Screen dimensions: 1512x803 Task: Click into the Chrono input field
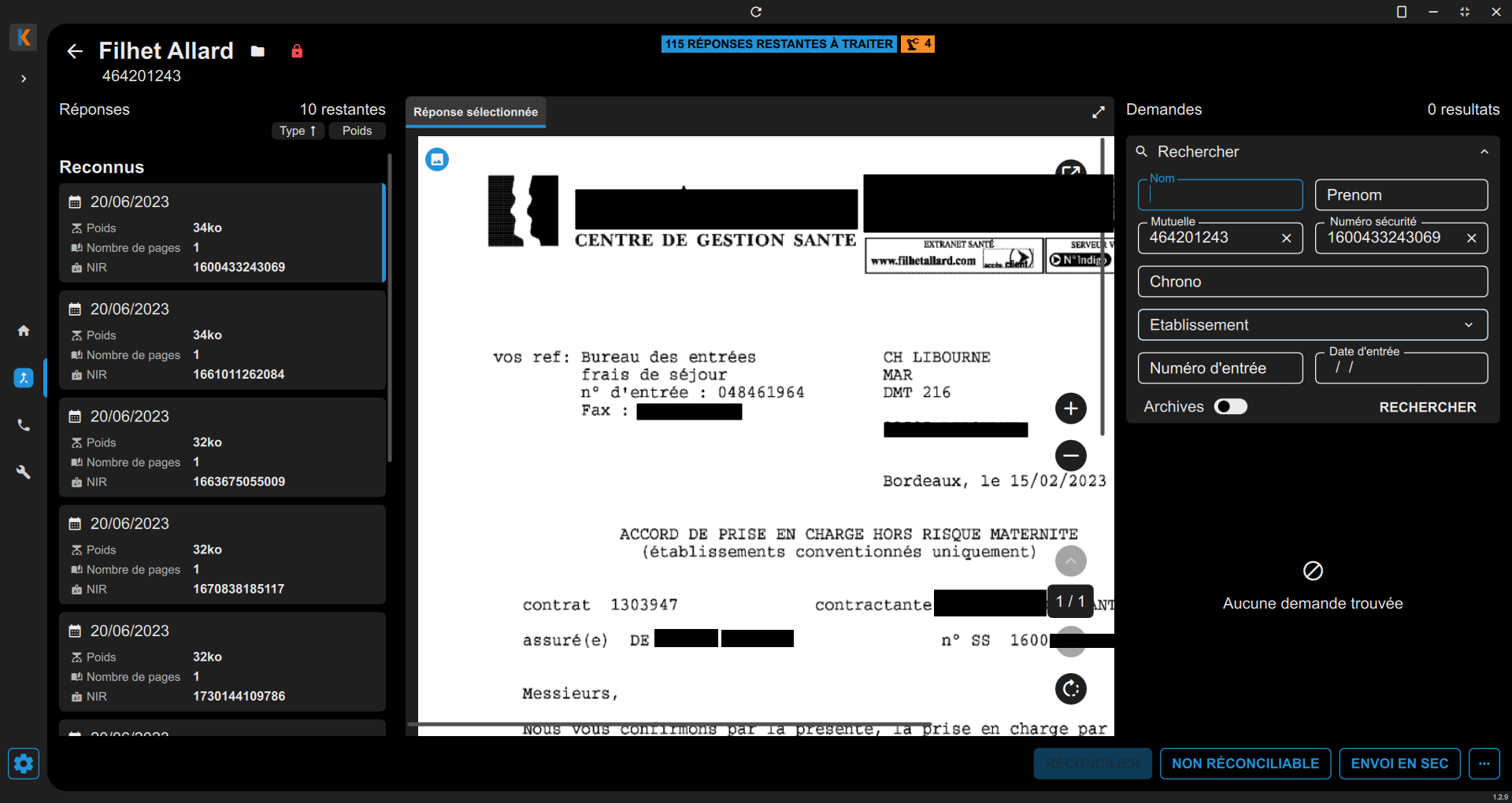tap(1312, 282)
